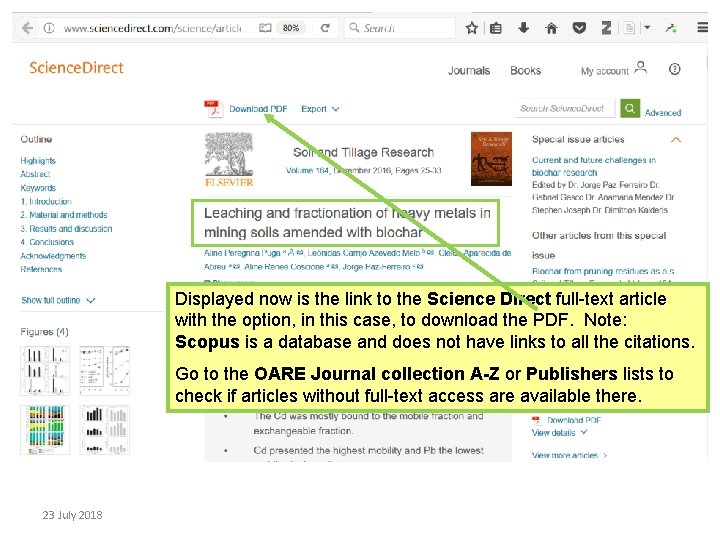Click sidebar Download PDF link
720x540 pixels.
point(574,420)
